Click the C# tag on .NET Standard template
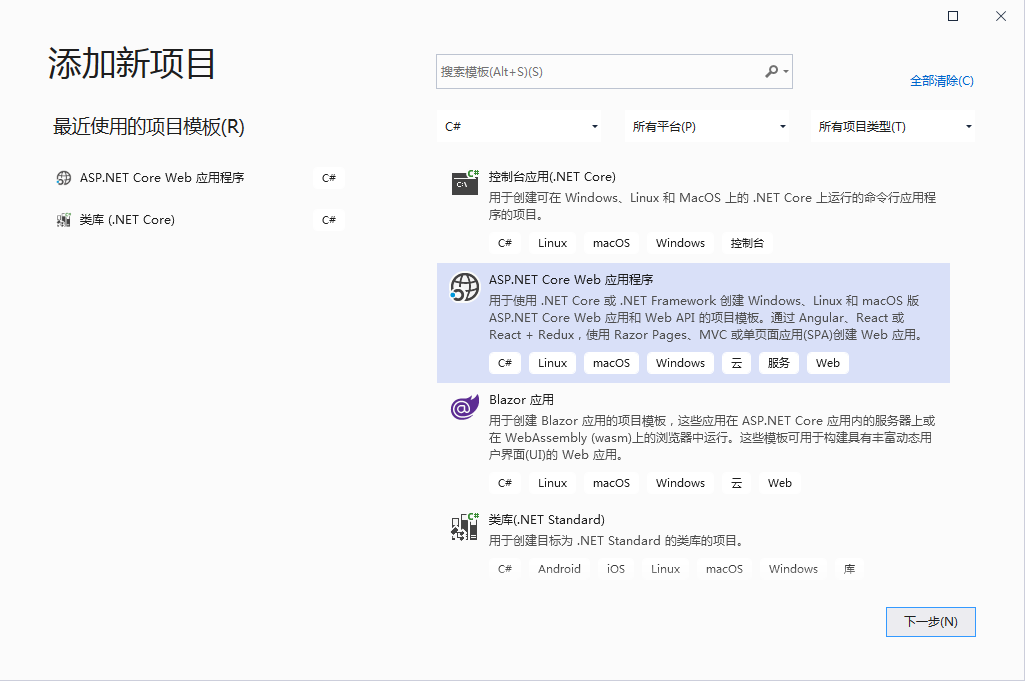1025x681 pixels. coord(505,569)
